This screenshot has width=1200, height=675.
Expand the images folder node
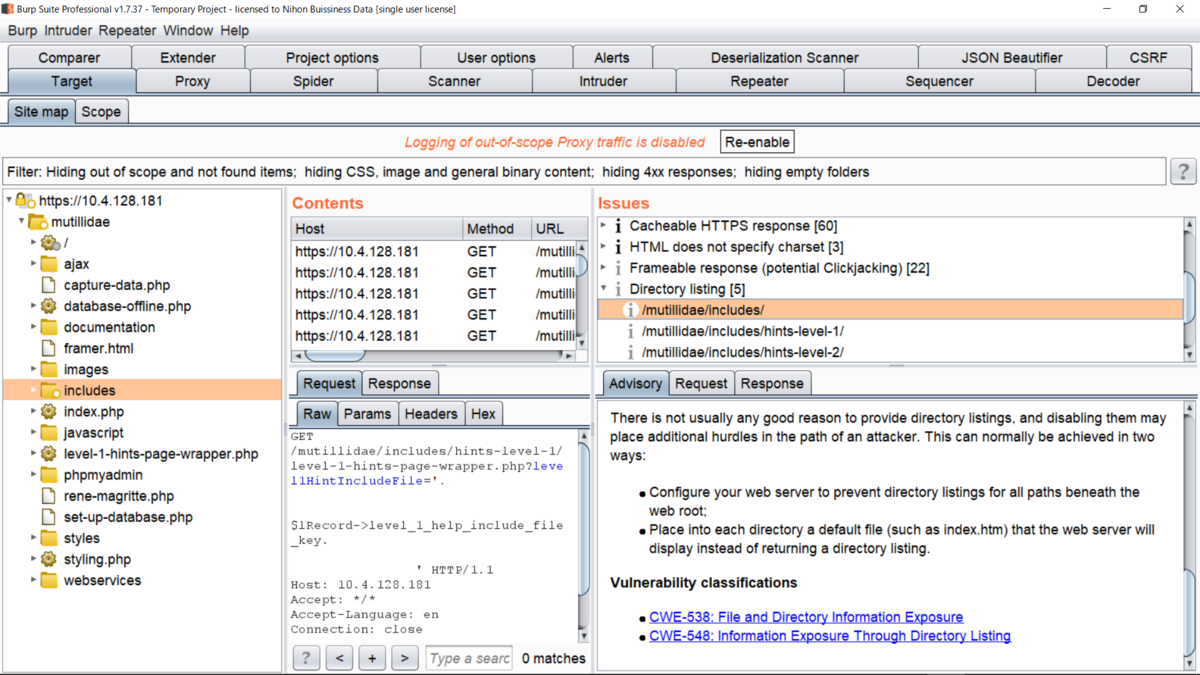pyautogui.click(x=33, y=369)
